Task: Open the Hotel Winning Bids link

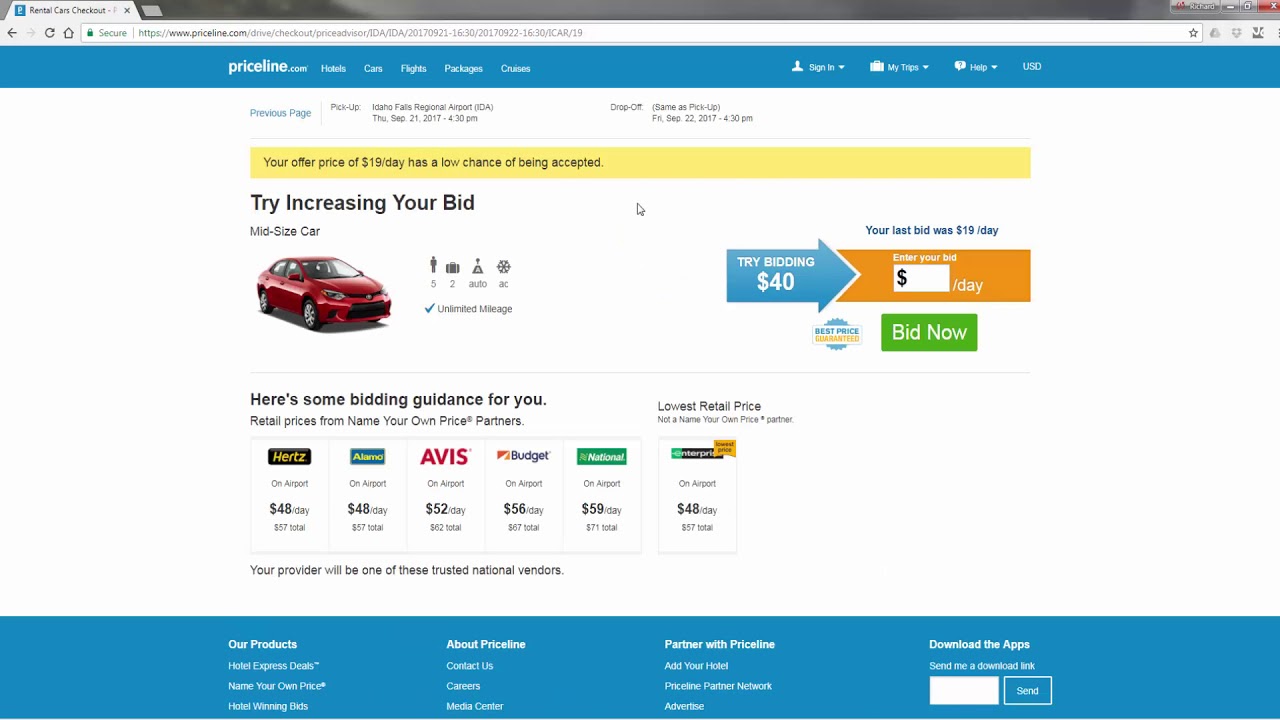Action: click(x=268, y=706)
